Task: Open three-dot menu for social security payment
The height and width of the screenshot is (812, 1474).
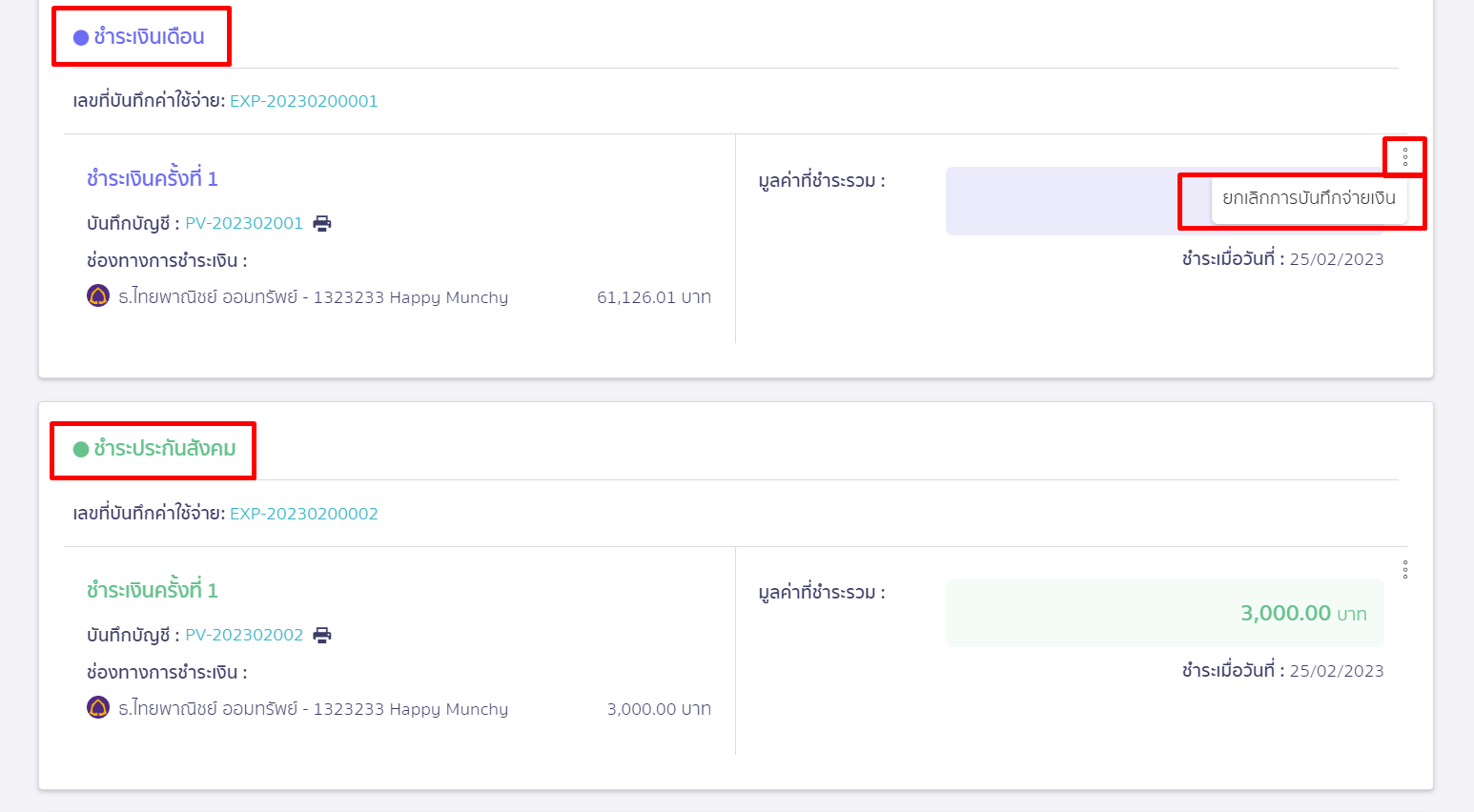Action: (1405, 570)
